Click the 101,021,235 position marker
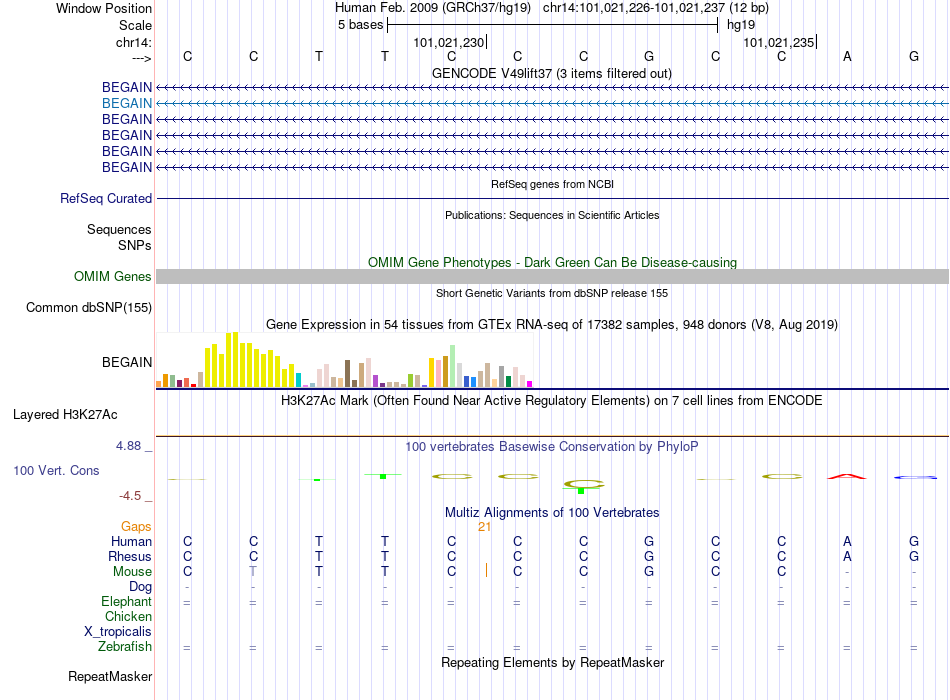The height and width of the screenshot is (700, 950). click(779, 42)
